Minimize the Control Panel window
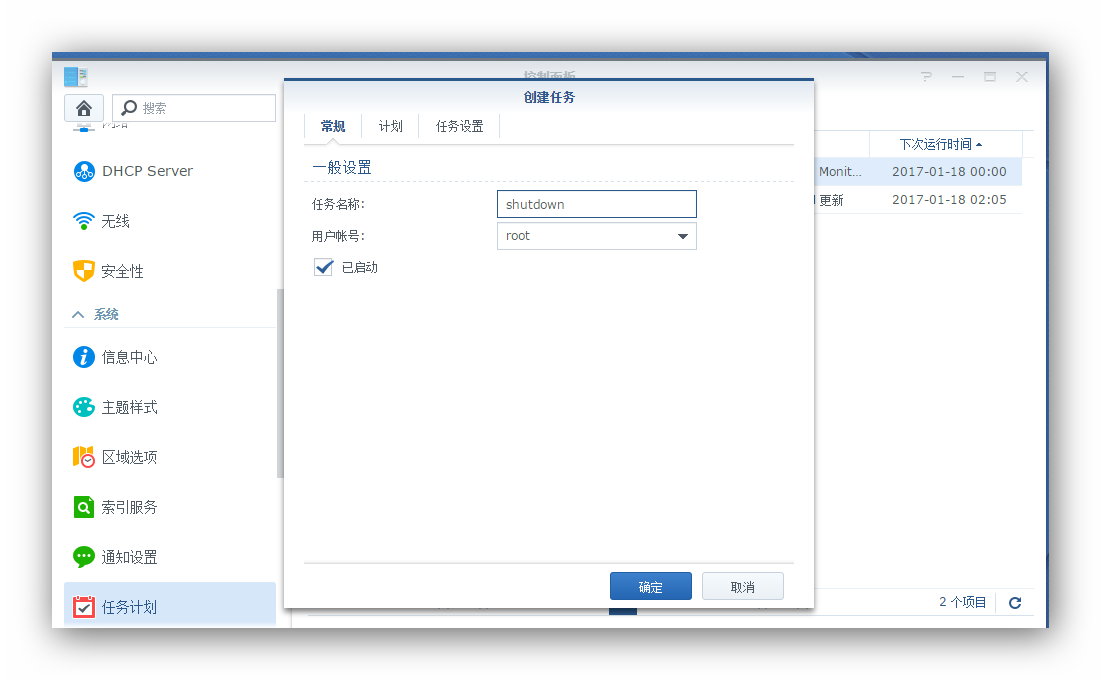This screenshot has height=680, width=1101. 958,77
